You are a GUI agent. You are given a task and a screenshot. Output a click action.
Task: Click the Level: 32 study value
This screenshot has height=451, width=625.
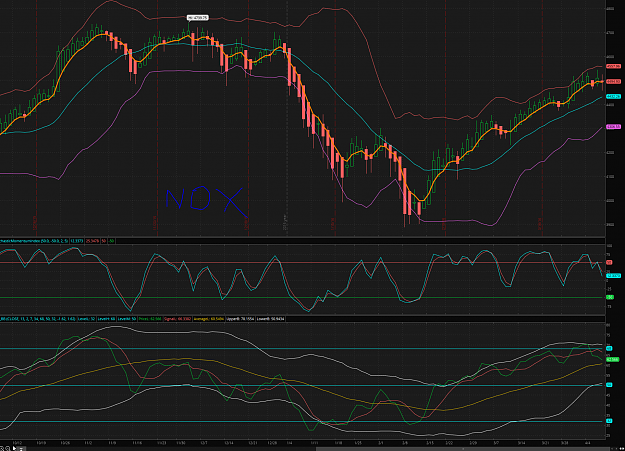[86, 319]
